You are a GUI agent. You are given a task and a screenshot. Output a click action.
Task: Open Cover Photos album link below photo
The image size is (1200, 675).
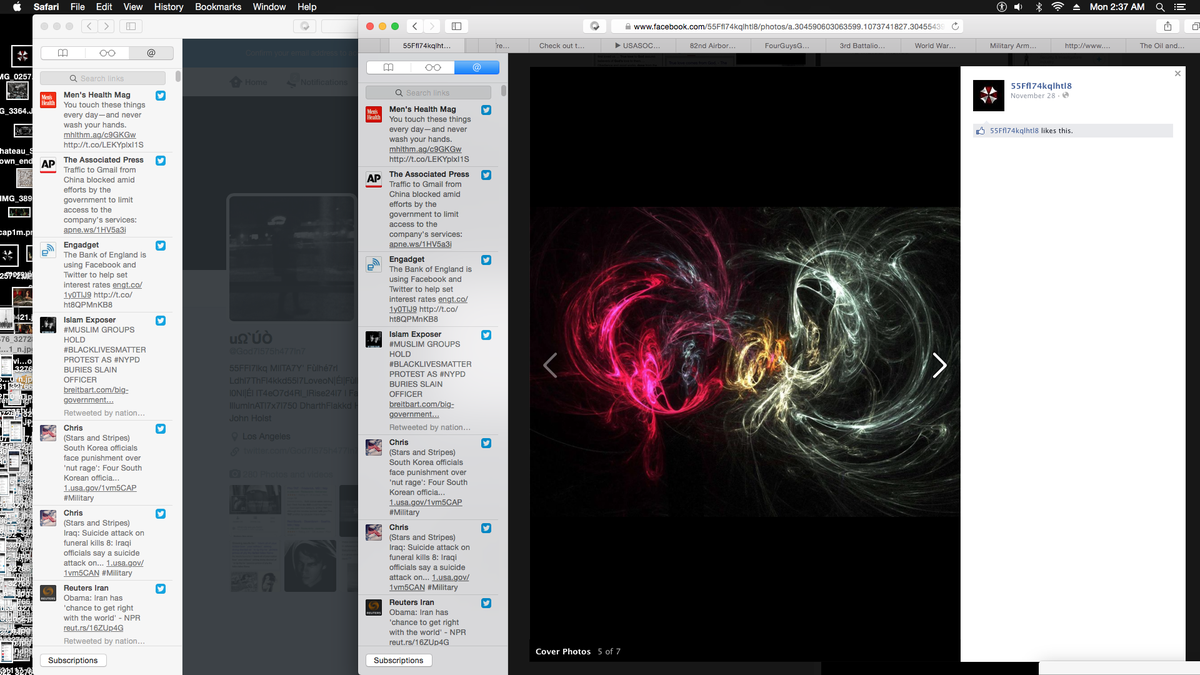(563, 652)
